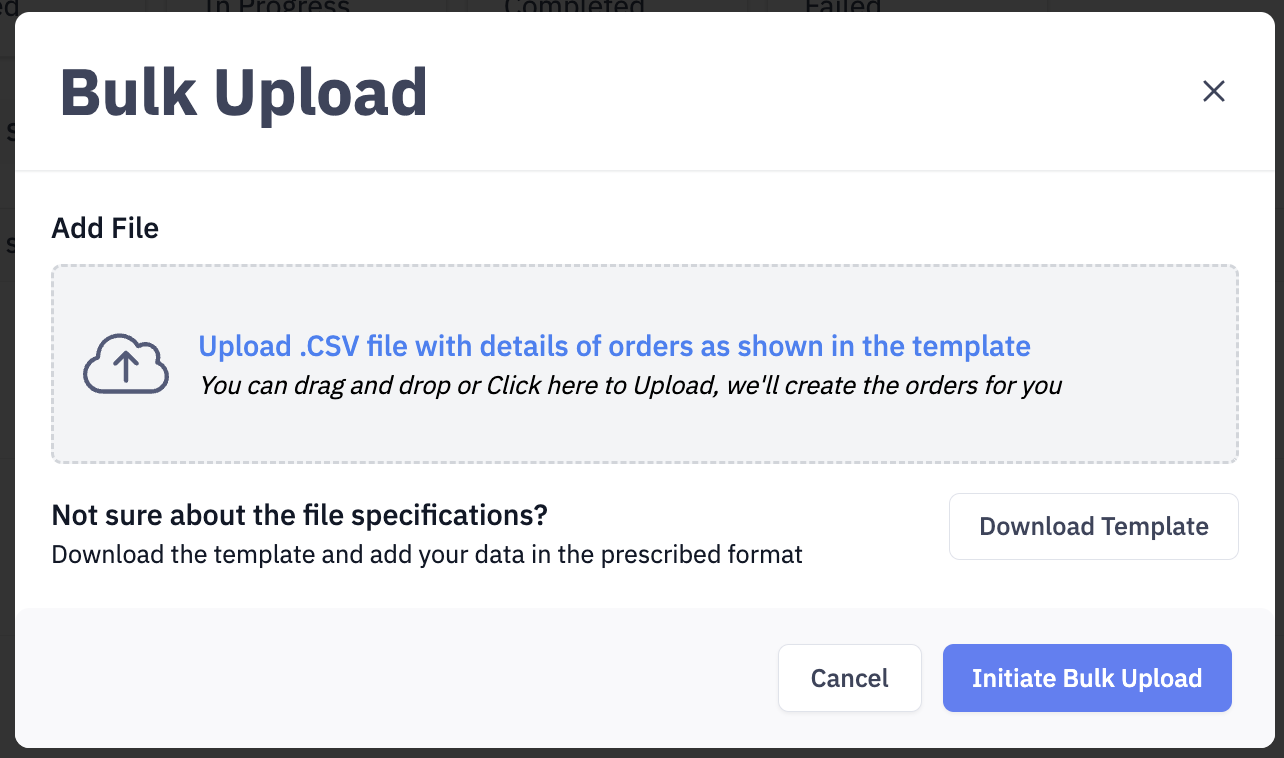Close the Bulk Upload dialog with X
The width and height of the screenshot is (1284, 758).
click(x=1213, y=92)
